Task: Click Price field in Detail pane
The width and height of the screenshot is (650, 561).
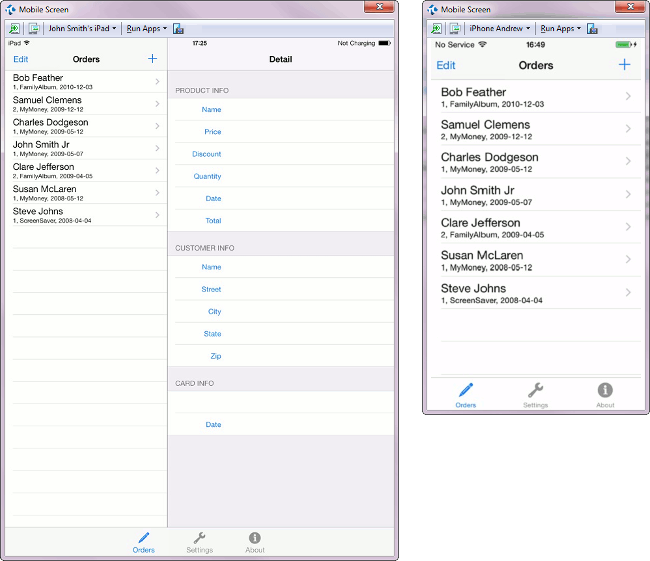Action: click(x=281, y=132)
